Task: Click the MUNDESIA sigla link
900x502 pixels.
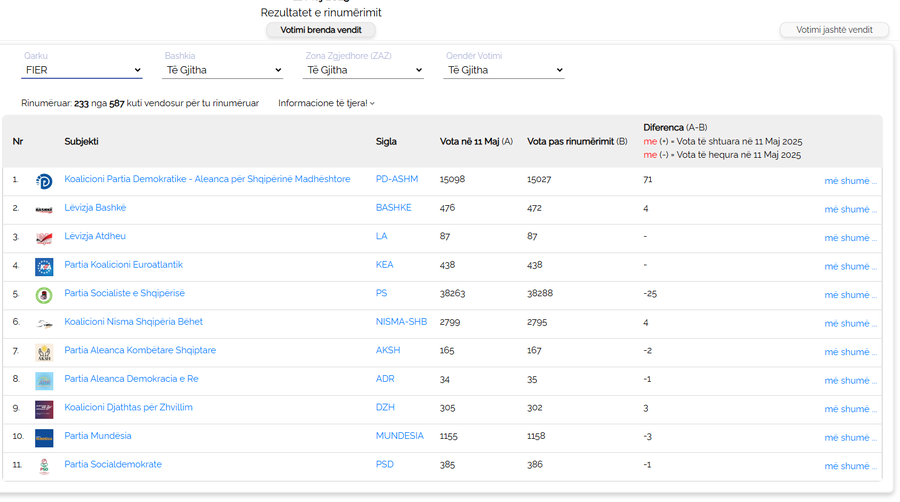Action: coord(399,436)
